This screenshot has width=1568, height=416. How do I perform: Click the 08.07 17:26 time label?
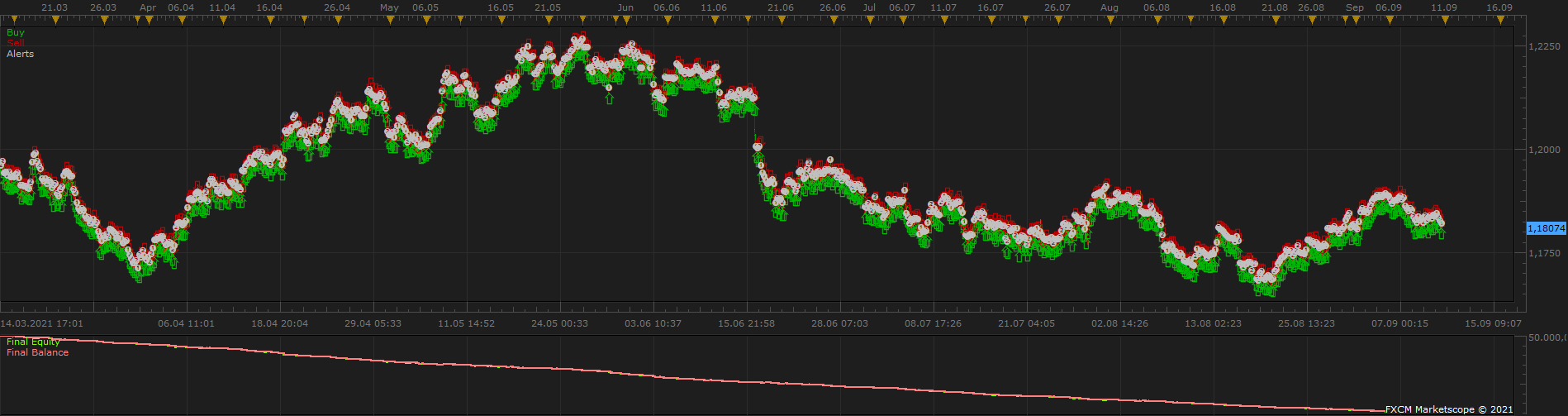pyautogui.click(x=933, y=323)
